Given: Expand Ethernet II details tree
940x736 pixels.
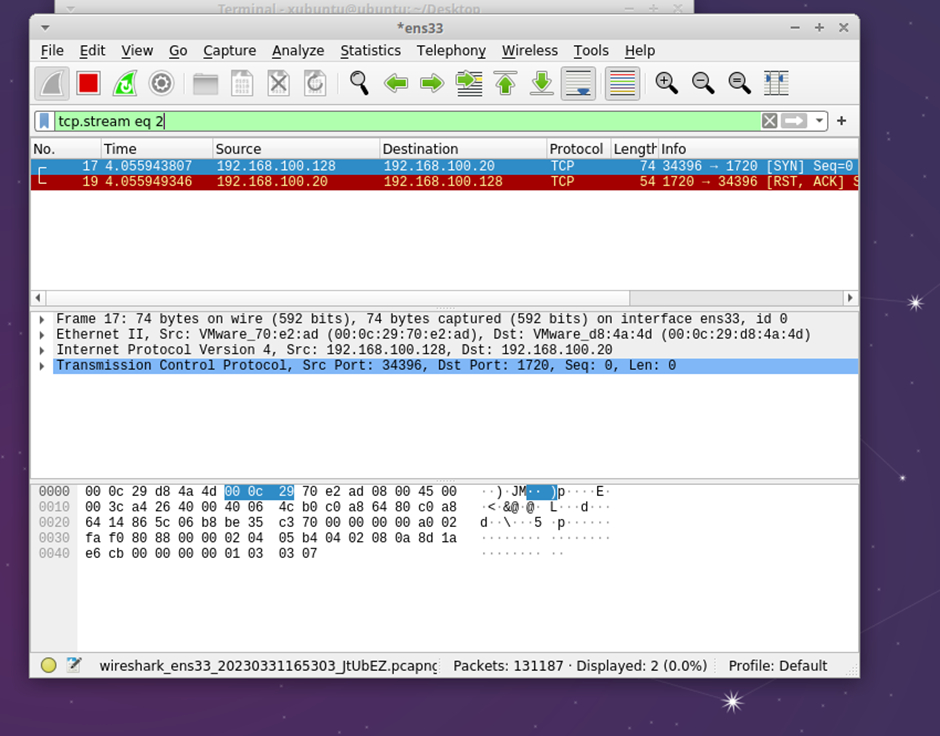Looking at the screenshot, I should click(42, 335).
